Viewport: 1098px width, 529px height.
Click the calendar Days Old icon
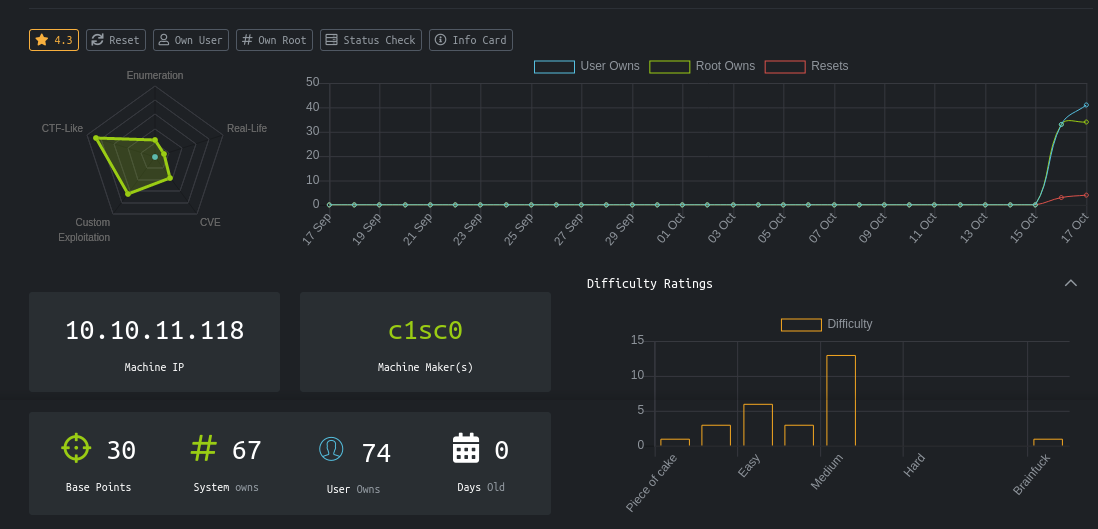pyautogui.click(x=466, y=448)
